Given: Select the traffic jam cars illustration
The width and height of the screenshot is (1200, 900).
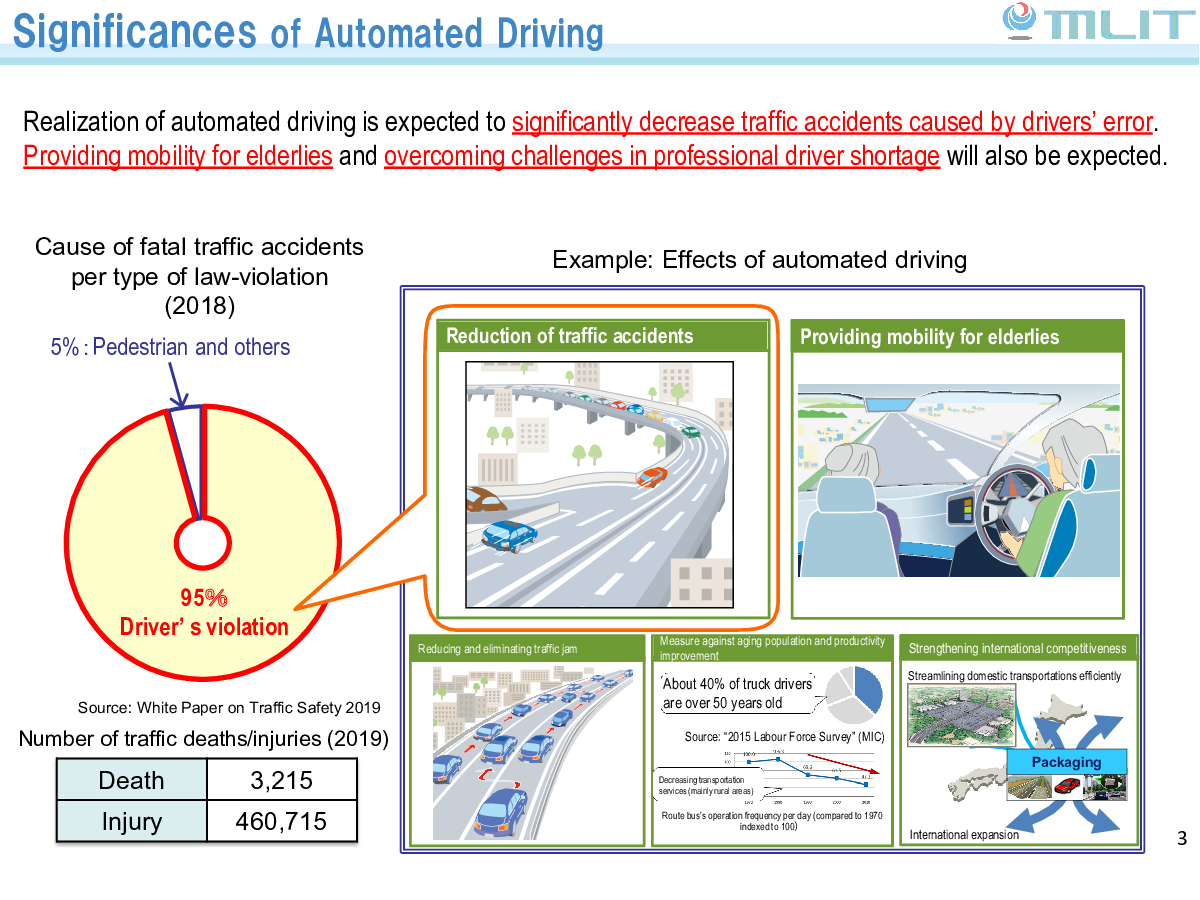Looking at the screenshot, I should coord(532,753).
